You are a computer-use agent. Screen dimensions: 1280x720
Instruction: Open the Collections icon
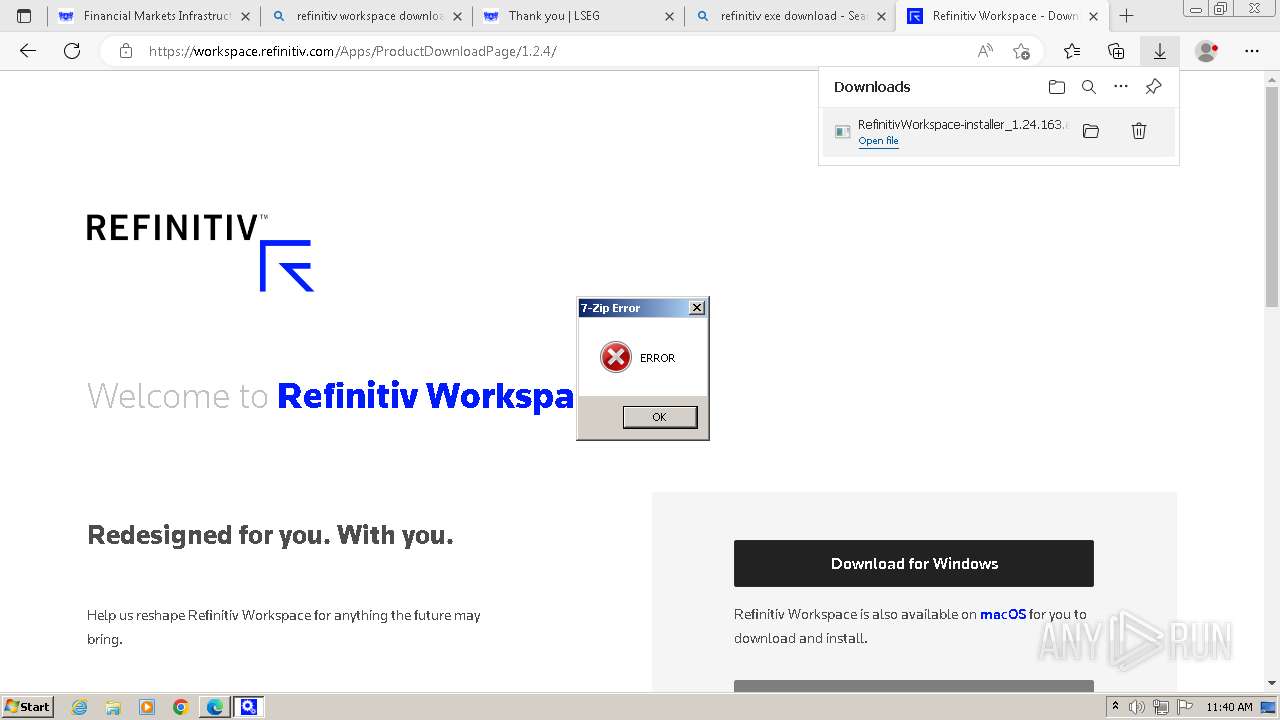[1116, 51]
